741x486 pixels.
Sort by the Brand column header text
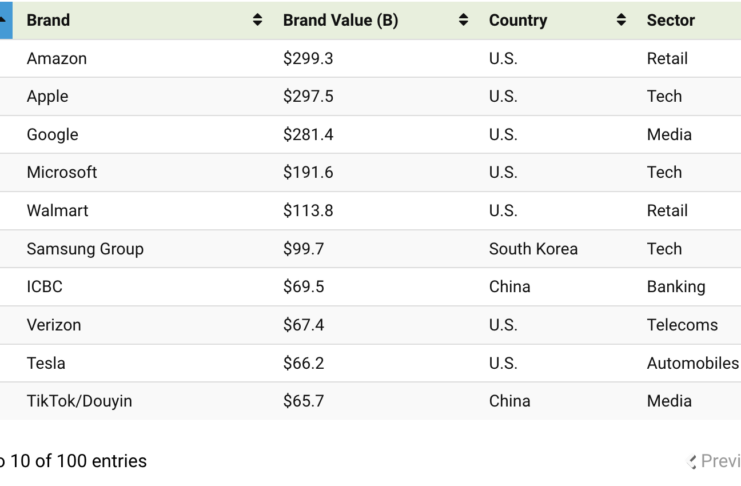[x=48, y=20]
